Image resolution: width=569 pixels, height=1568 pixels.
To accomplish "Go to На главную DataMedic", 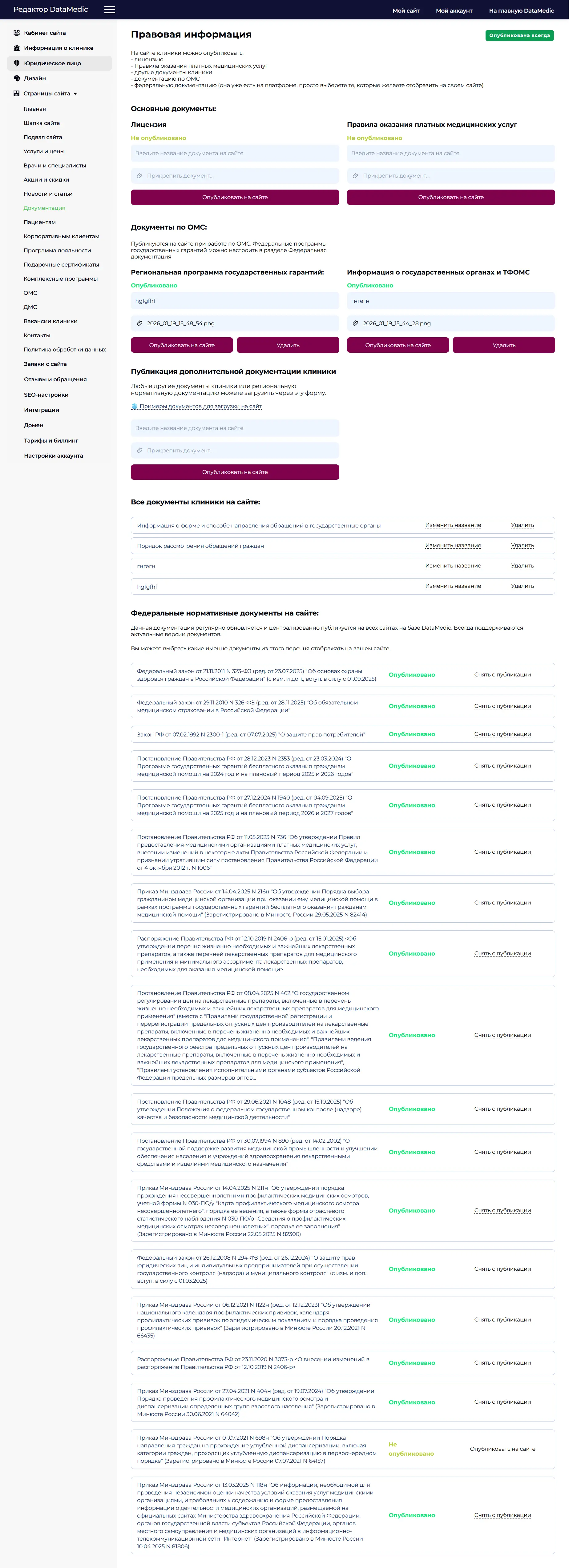I will click(521, 10).
